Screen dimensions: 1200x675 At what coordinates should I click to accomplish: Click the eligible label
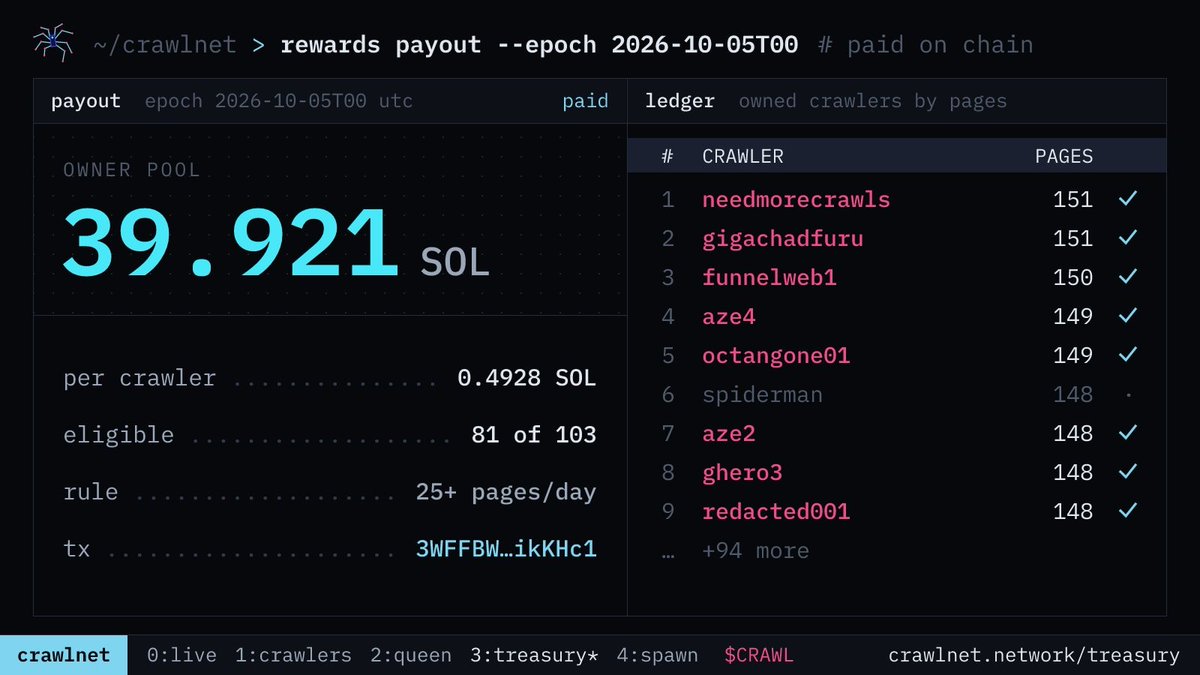118,435
